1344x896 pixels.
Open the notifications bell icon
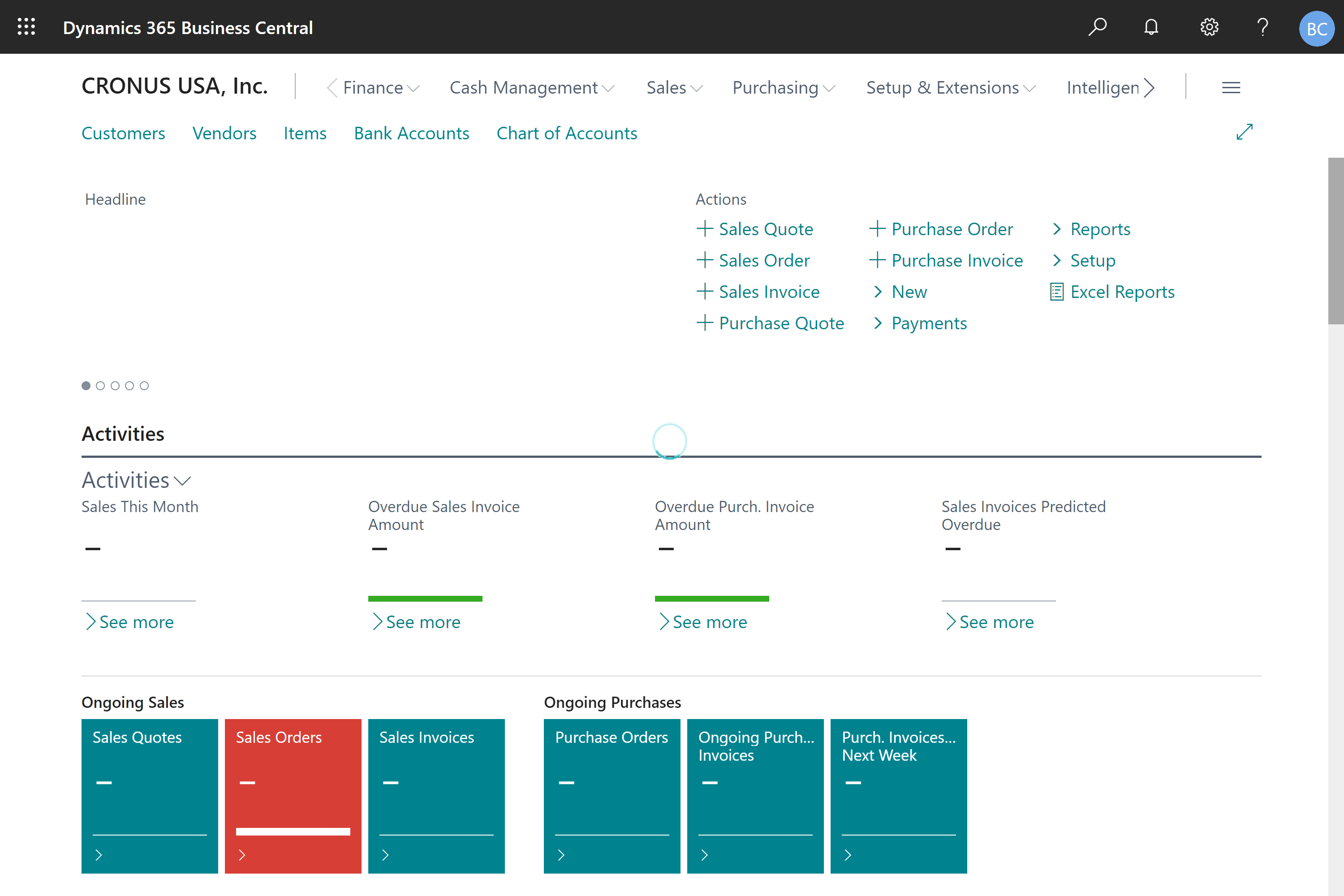[1151, 27]
